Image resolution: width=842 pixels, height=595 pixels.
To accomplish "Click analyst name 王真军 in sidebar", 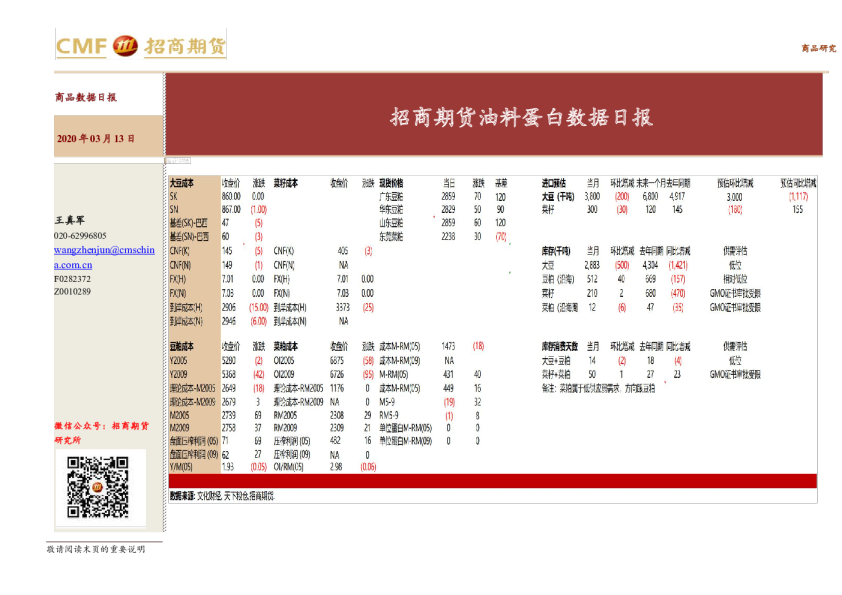I will [x=68, y=221].
